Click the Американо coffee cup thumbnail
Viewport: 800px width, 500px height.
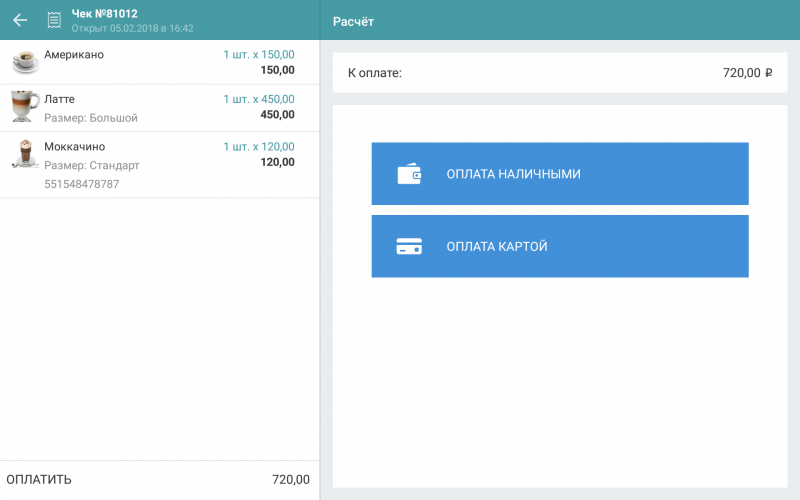[25, 62]
